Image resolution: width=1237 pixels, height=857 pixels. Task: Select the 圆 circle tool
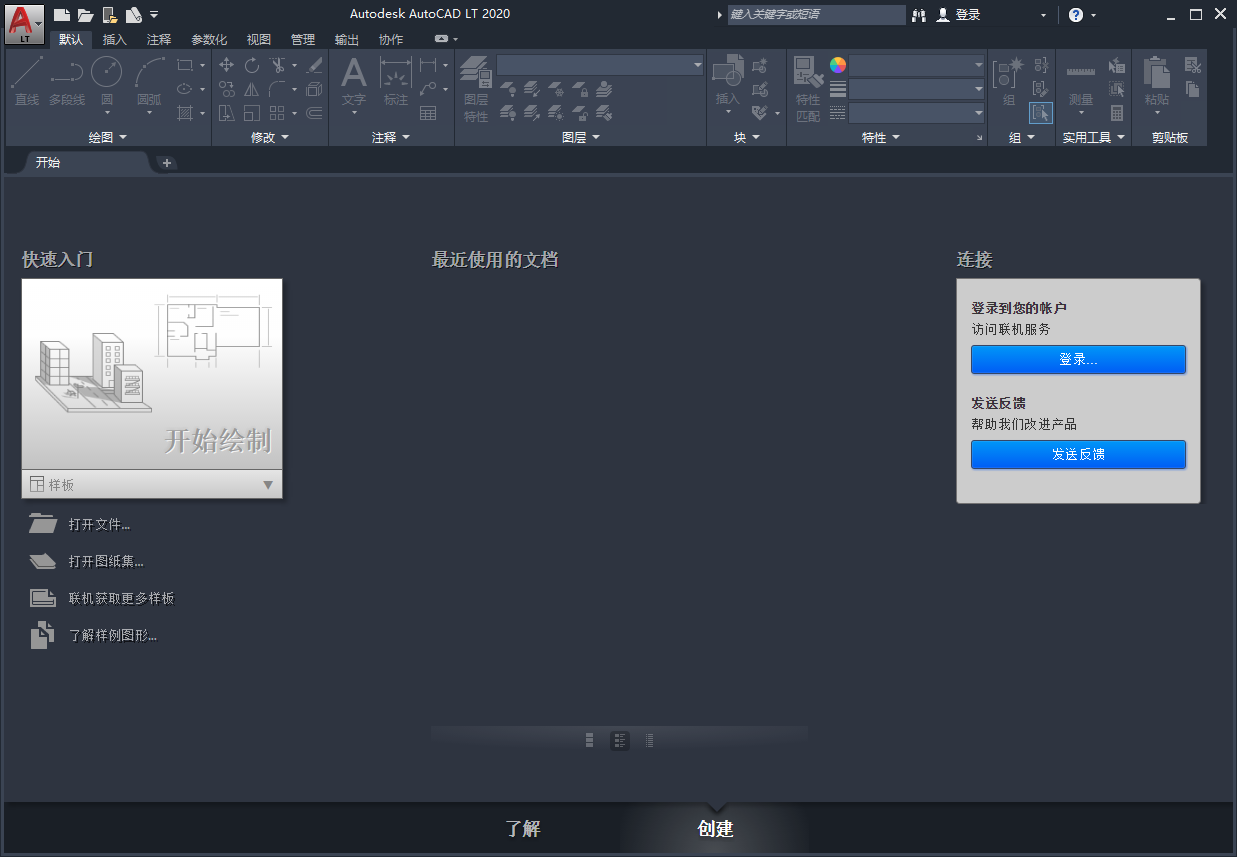click(106, 81)
